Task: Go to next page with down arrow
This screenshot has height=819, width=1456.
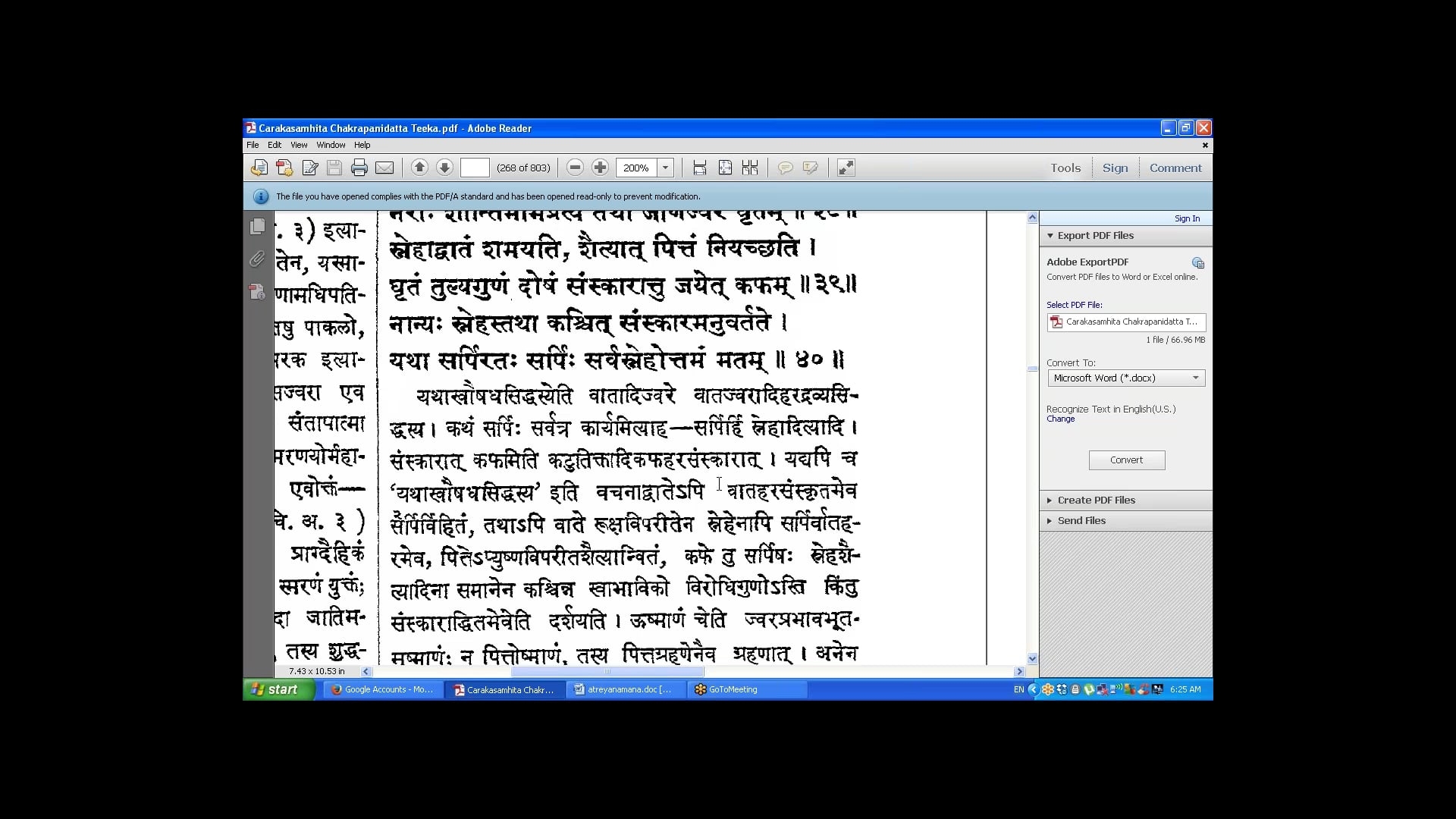Action: [x=444, y=168]
